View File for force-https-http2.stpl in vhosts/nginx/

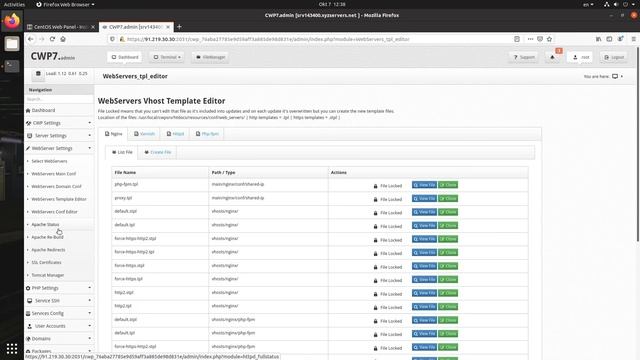pos(424,239)
